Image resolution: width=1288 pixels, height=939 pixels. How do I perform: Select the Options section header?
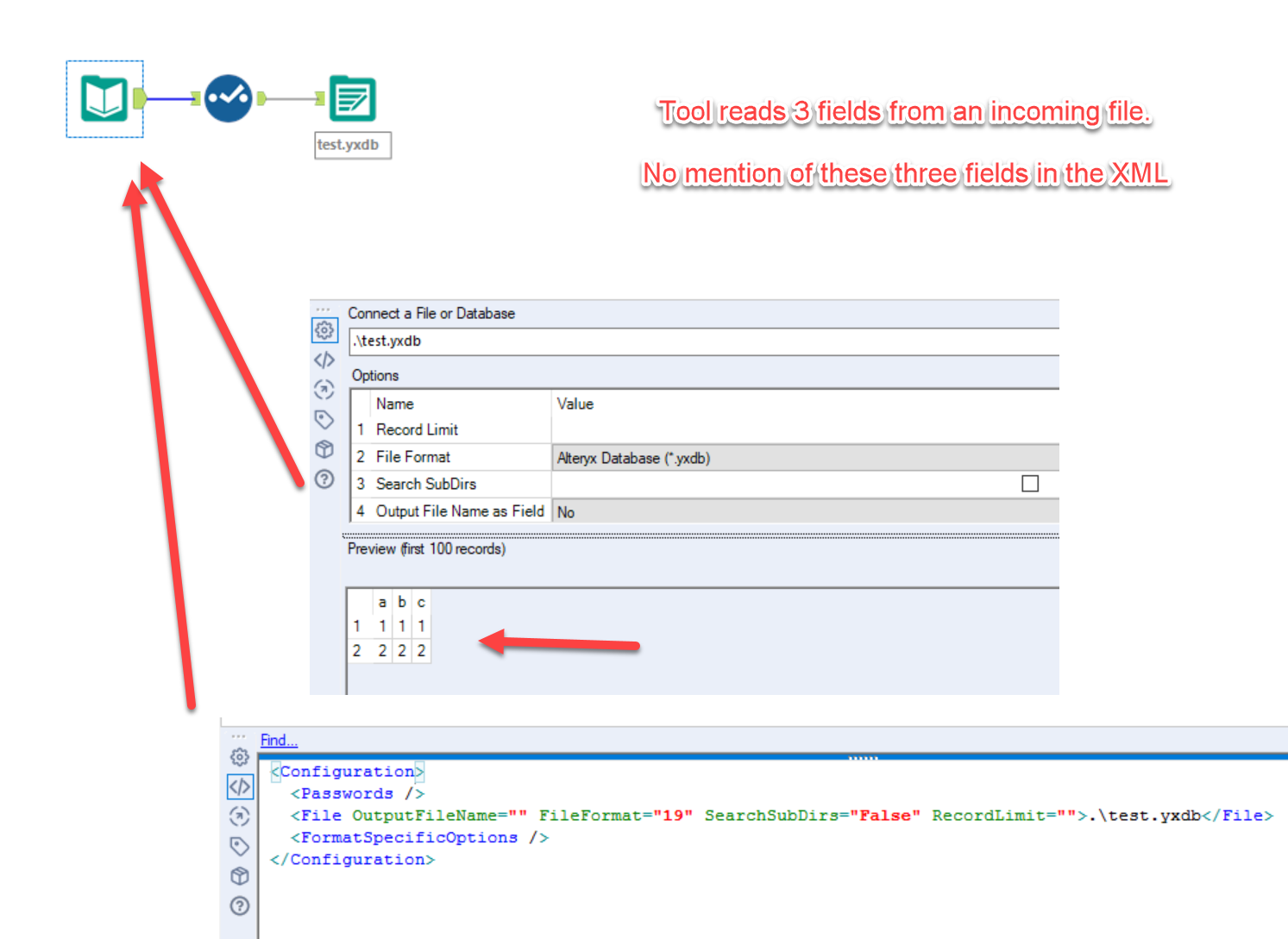pyautogui.click(x=374, y=375)
